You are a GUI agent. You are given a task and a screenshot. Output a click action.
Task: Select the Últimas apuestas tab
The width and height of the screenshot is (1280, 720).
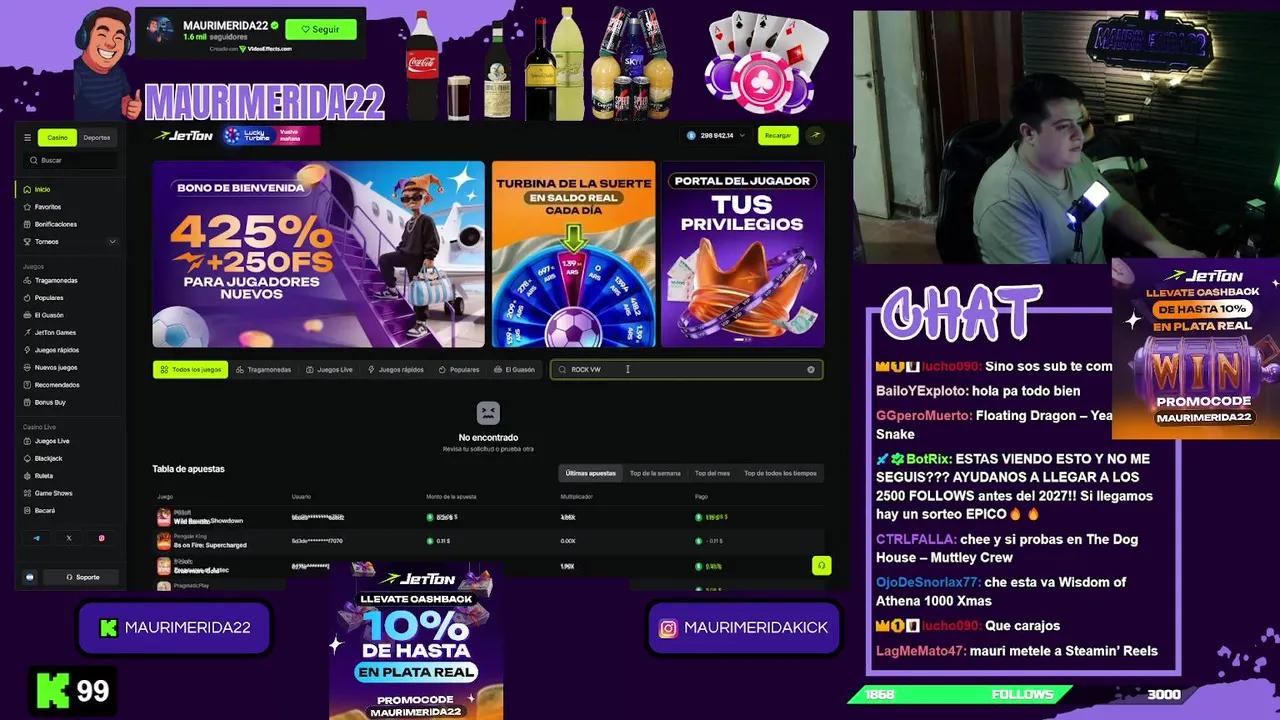point(590,473)
